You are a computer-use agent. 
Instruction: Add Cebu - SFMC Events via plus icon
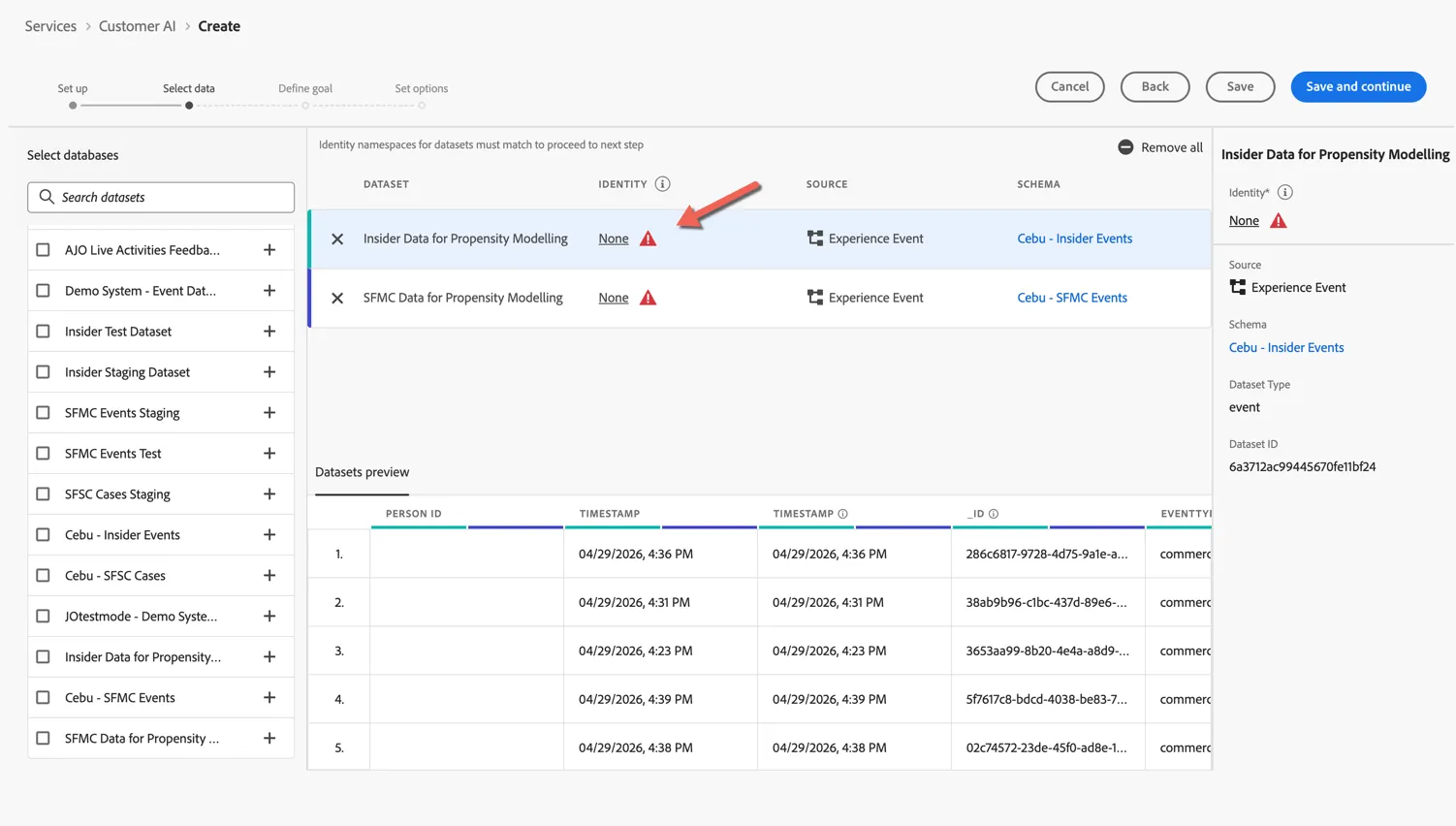click(269, 698)
